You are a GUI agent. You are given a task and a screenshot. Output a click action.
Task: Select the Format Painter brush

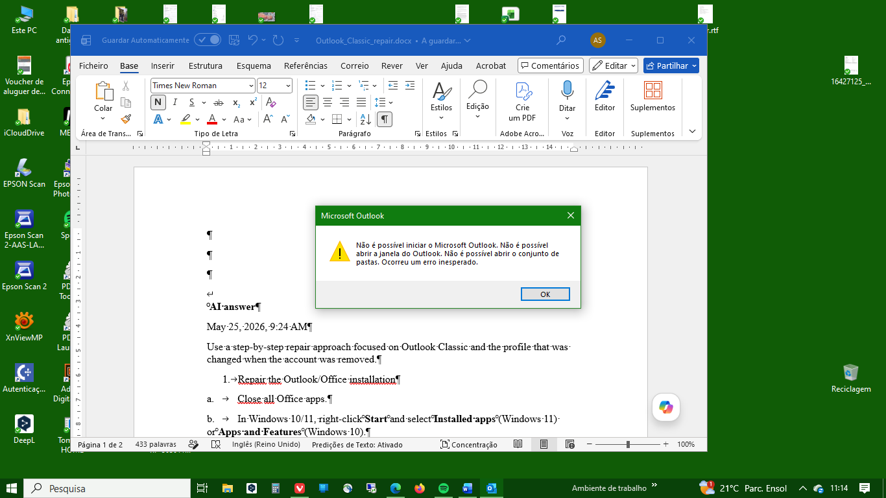(126, 119)
